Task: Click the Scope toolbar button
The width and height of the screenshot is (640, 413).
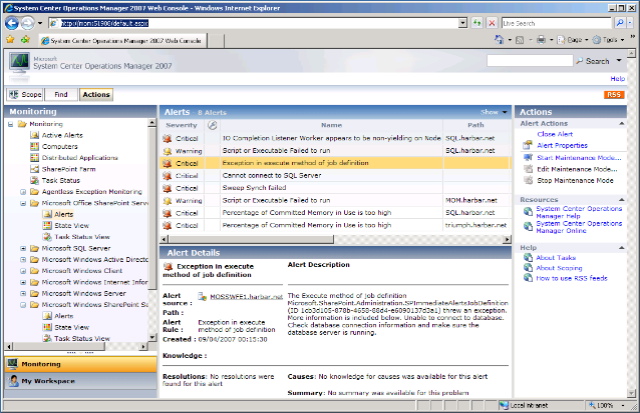Action: click(25, 94)
